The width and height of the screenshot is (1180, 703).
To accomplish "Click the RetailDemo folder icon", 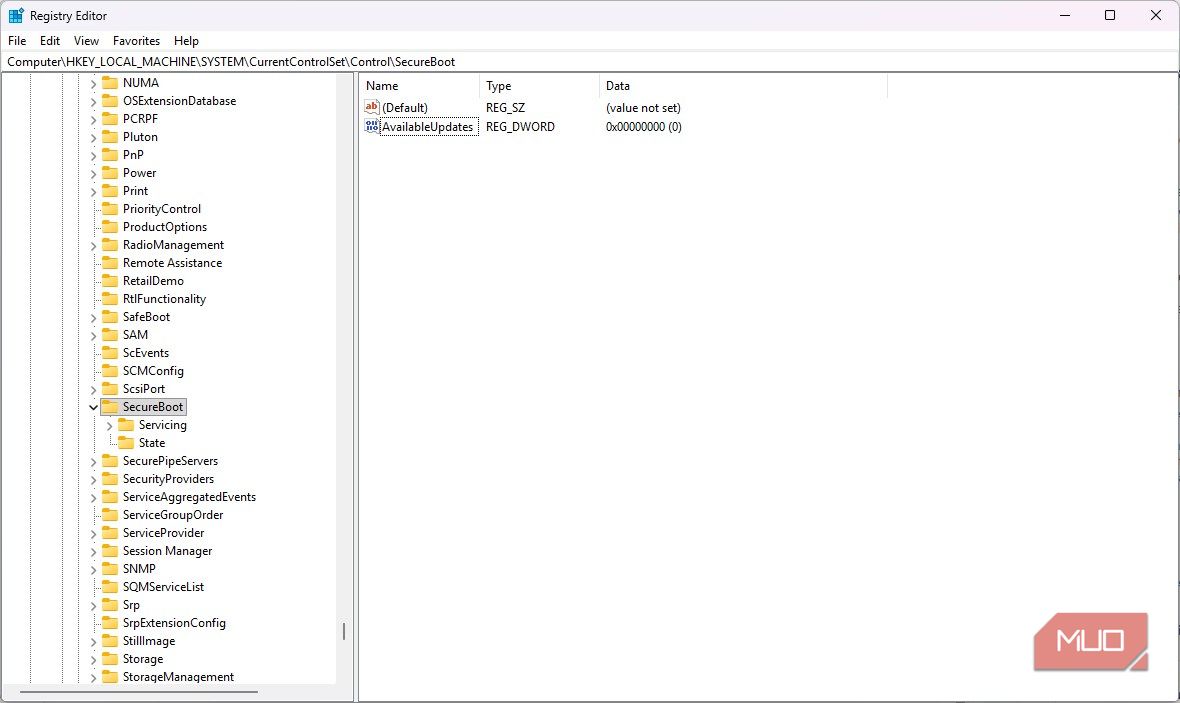I will point(110,281).
